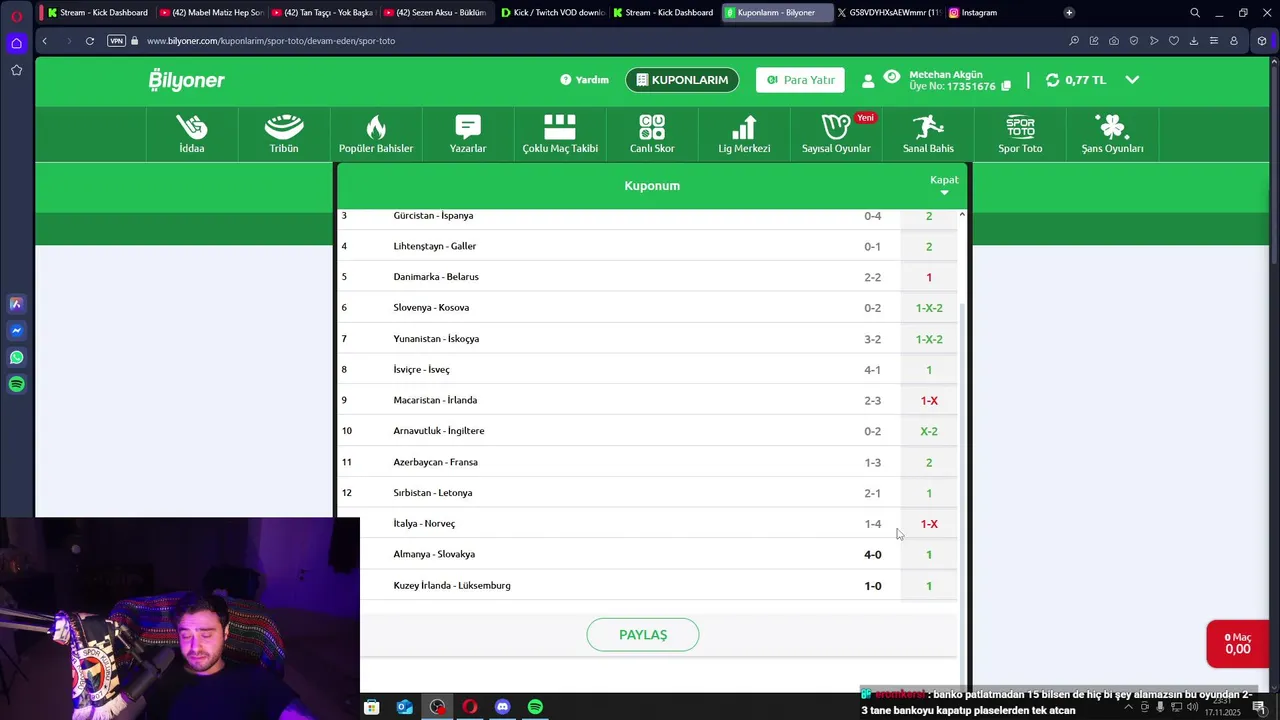Open Spor Toto section
The image size is (1280, 720).
[1020, 134]
